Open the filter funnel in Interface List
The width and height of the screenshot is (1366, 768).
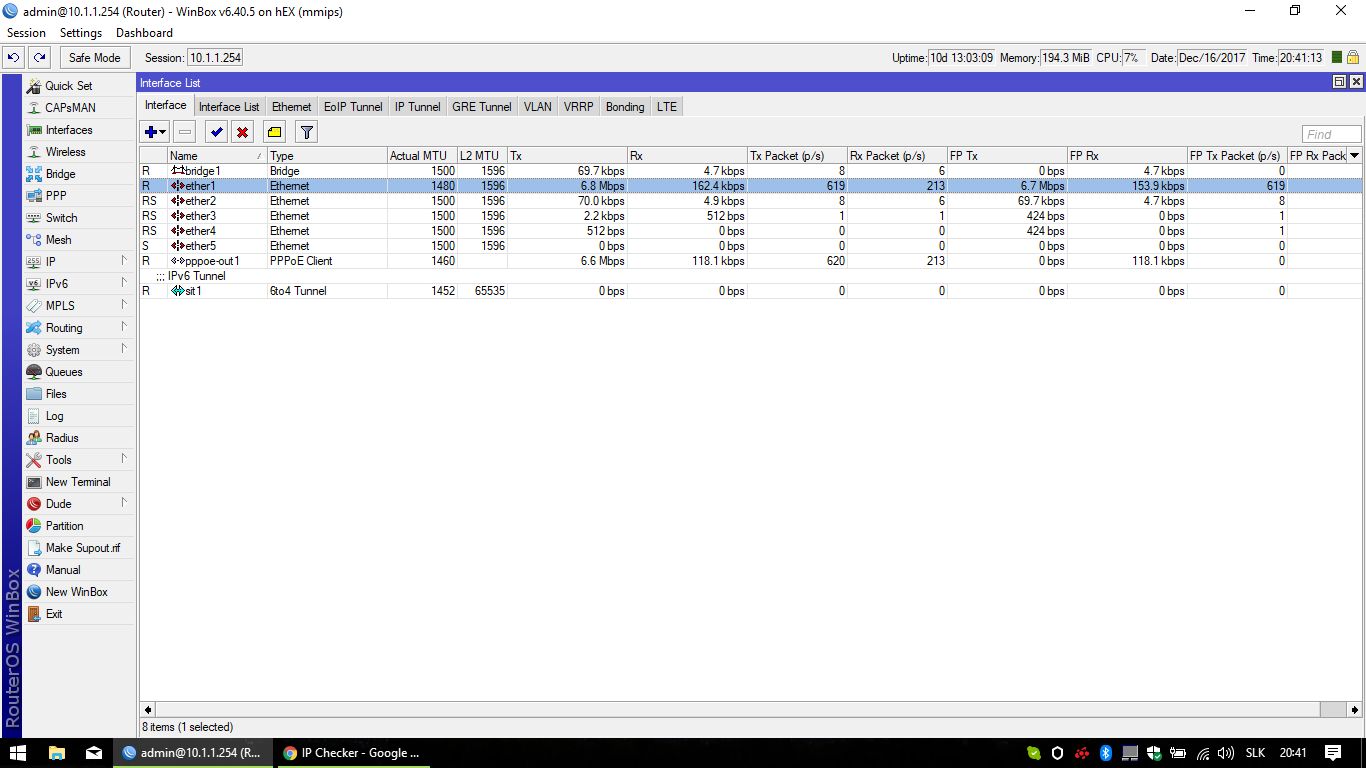(307, 132)
